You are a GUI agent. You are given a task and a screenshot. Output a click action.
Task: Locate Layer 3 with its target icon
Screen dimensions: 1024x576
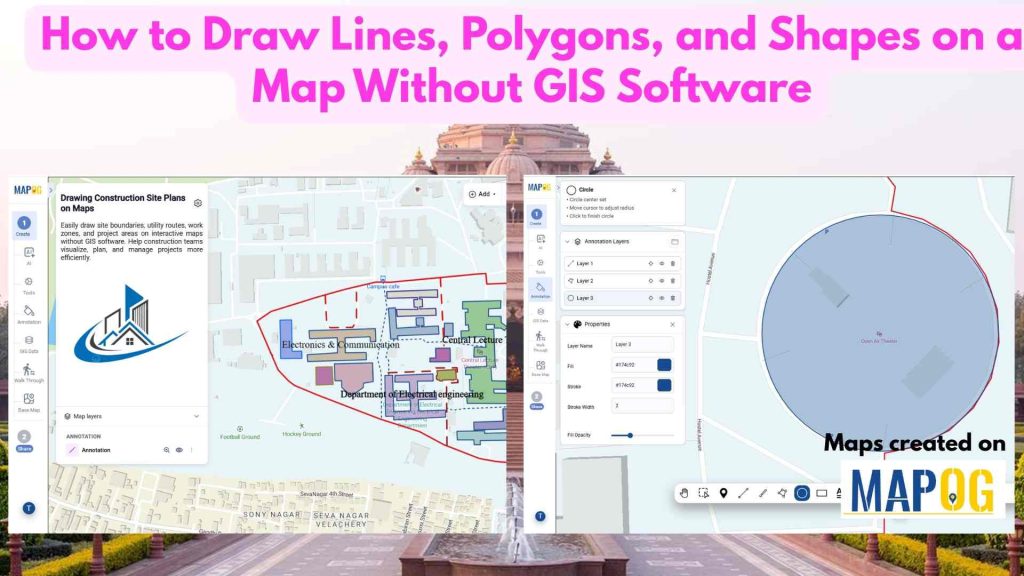[x=650, y=298]
